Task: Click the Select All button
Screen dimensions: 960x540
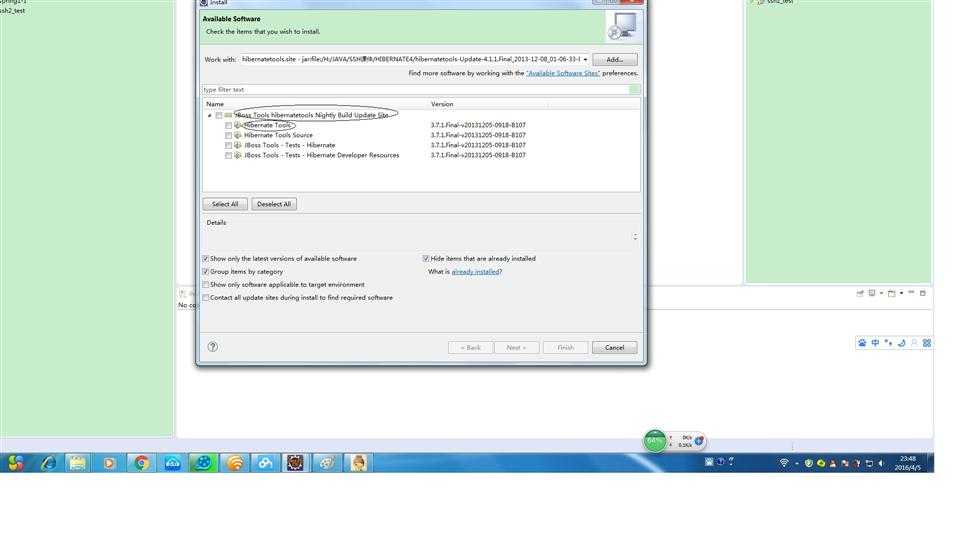Action: pos(225,204)
